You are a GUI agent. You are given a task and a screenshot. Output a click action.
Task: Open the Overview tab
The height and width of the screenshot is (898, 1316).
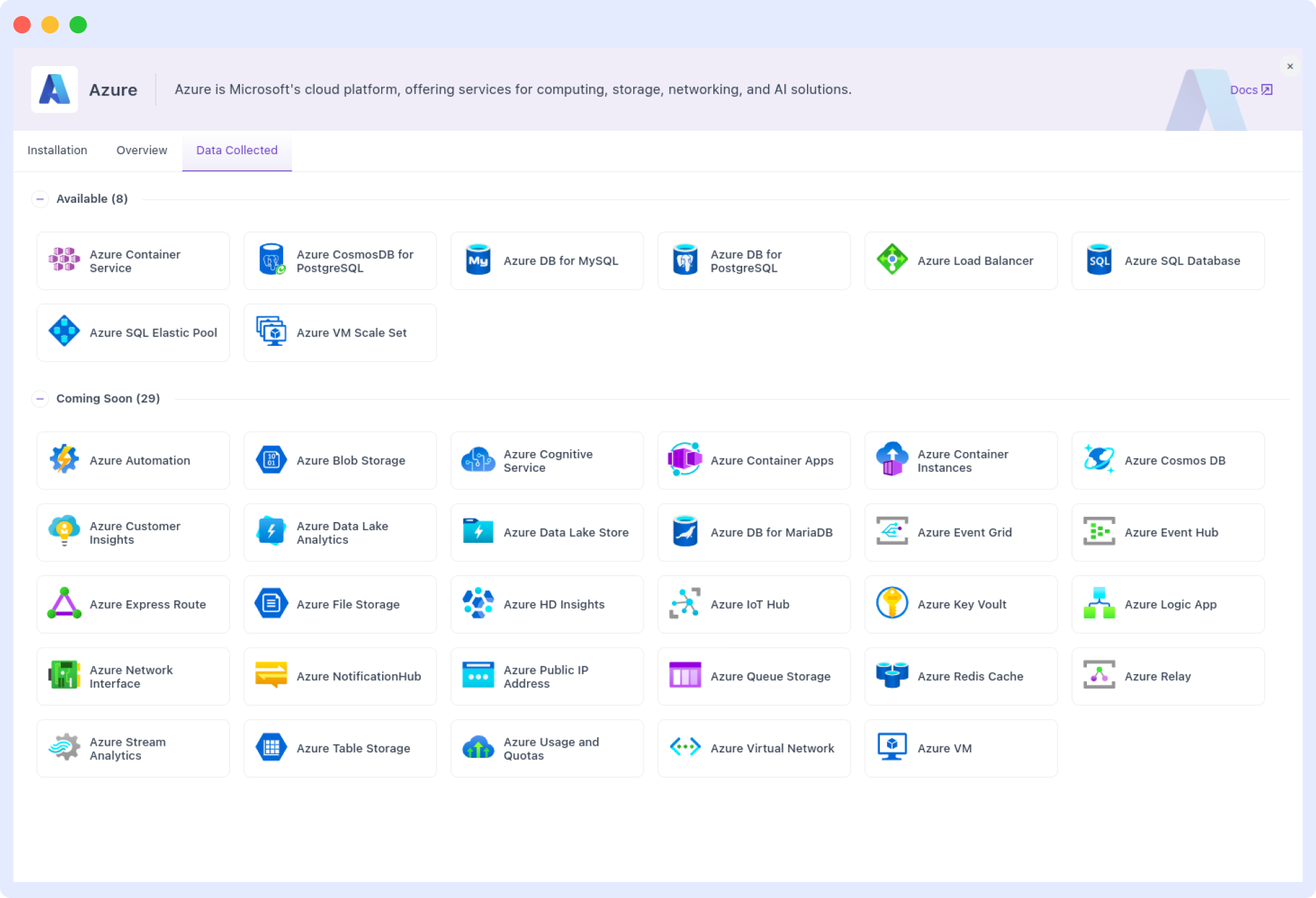pos(141,150)
